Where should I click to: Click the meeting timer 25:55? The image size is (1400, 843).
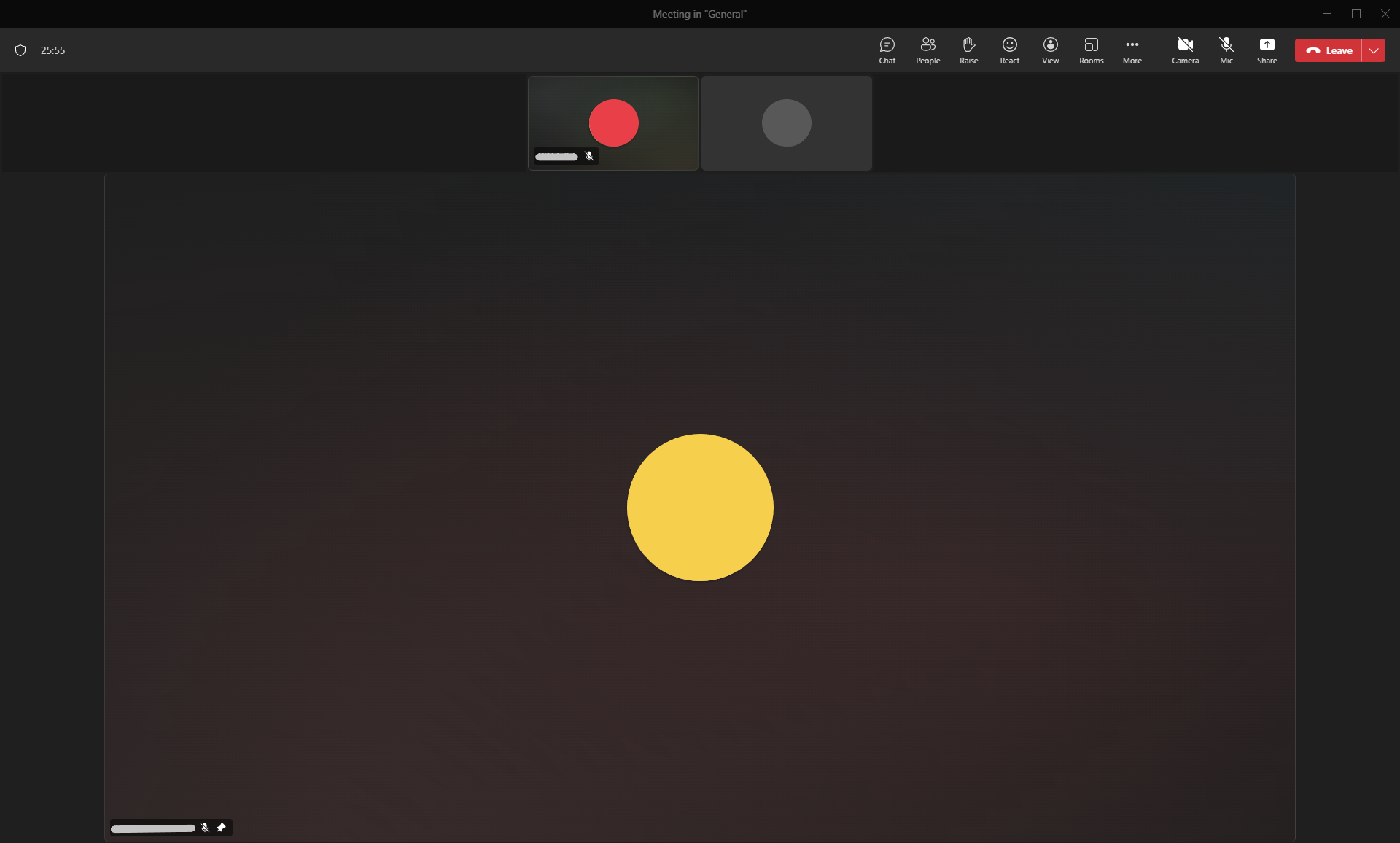point(52,50)
